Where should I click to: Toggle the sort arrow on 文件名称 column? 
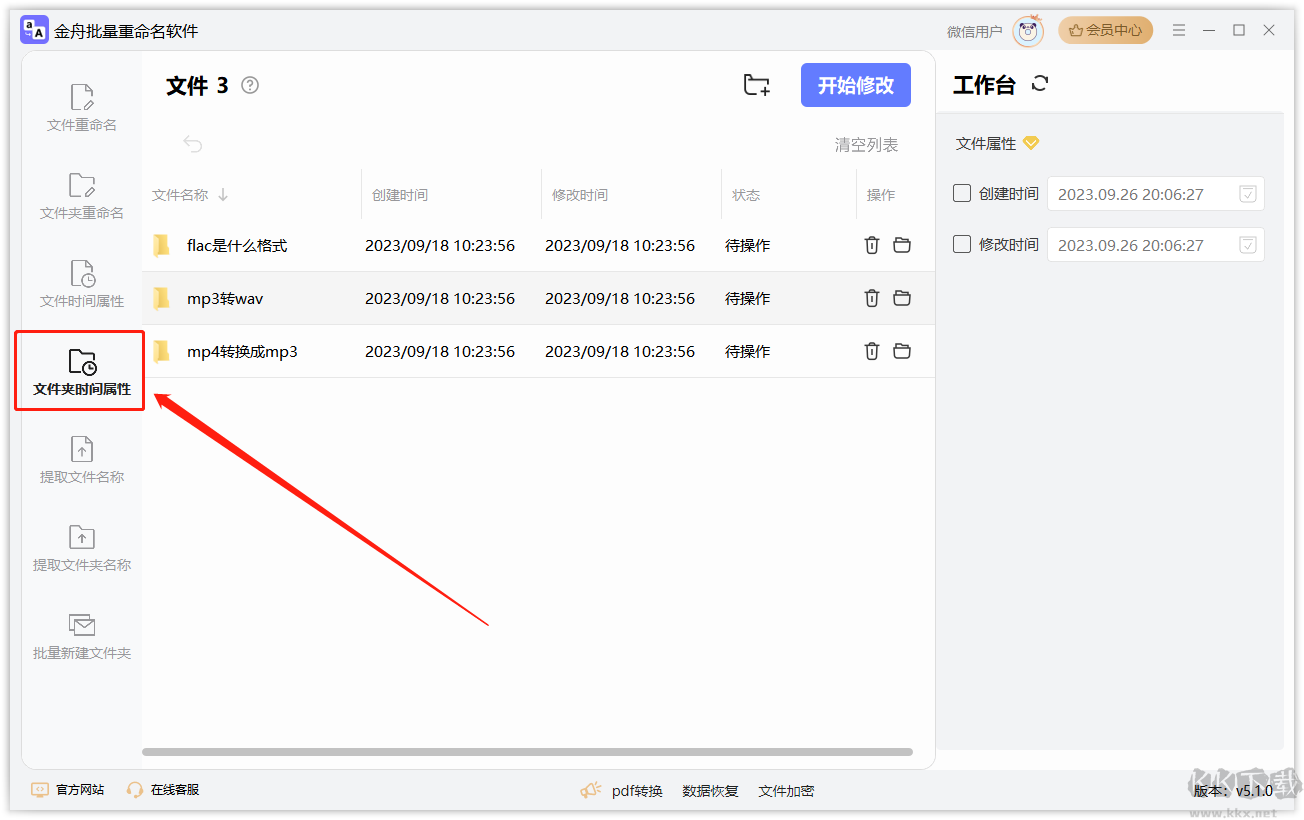222,194
